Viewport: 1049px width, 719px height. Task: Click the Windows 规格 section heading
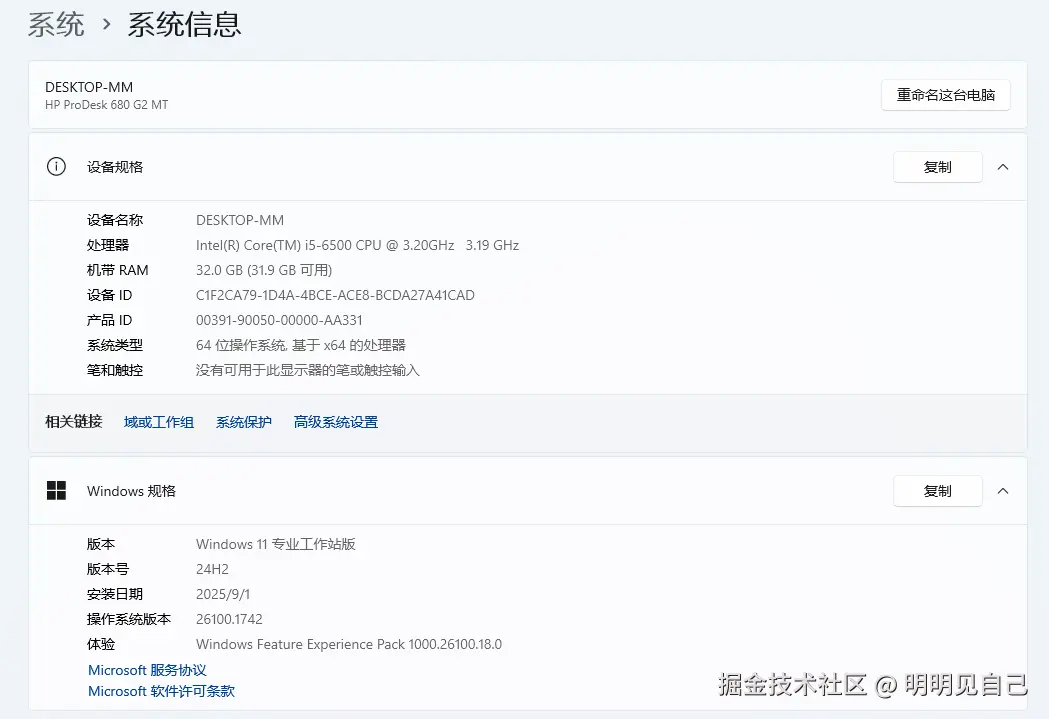pos(131,491)
